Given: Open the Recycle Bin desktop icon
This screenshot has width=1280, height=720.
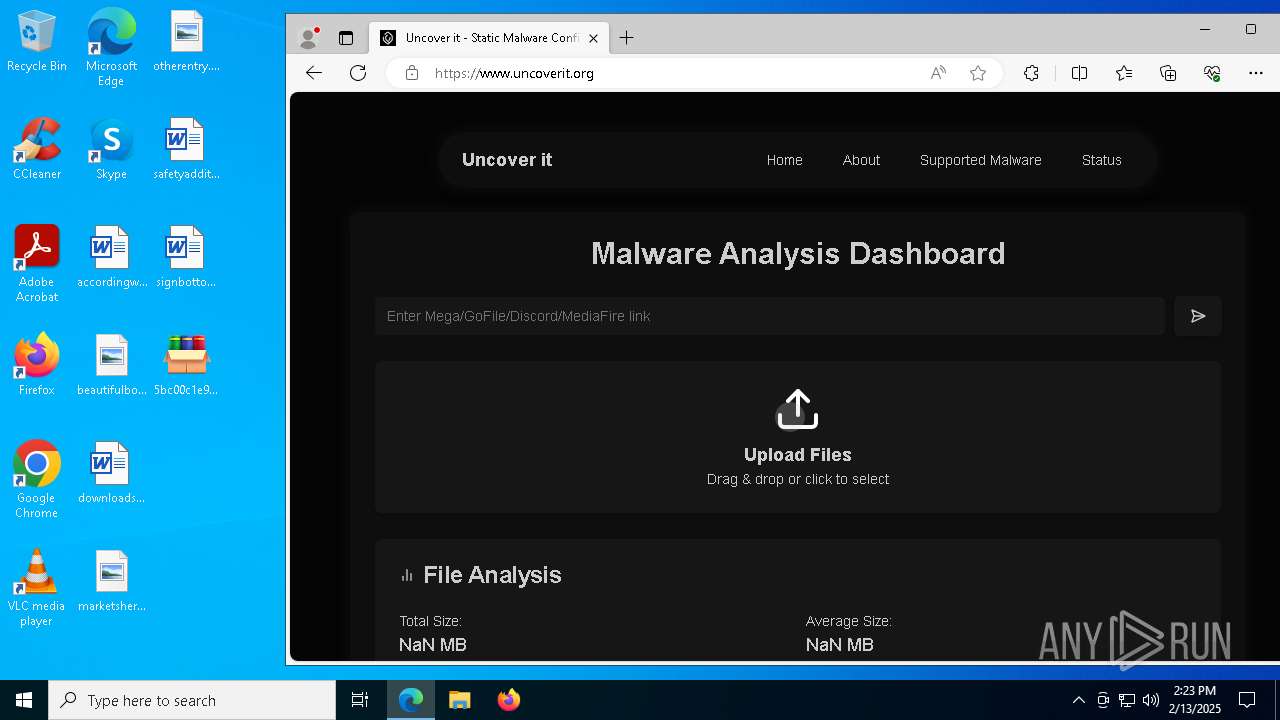Looking at the screenshot, I should 37,42.
